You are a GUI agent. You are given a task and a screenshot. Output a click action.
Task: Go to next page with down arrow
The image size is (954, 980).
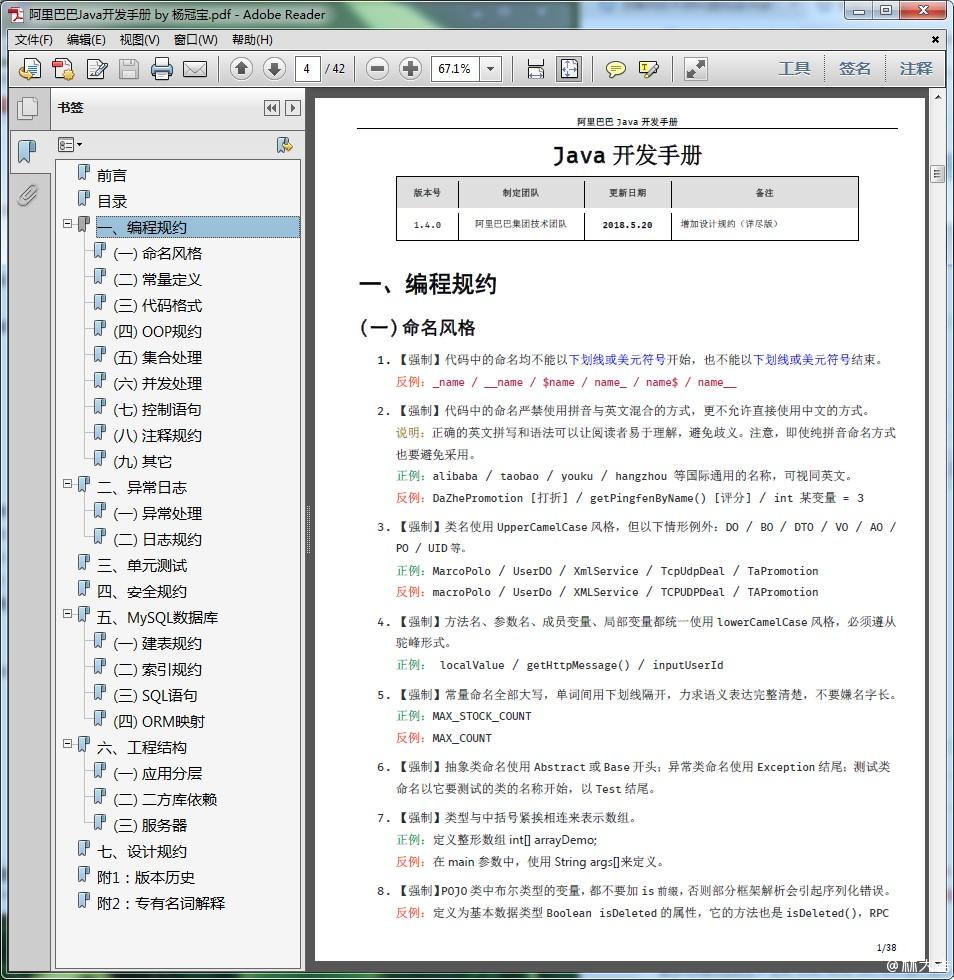coord(274,68)
